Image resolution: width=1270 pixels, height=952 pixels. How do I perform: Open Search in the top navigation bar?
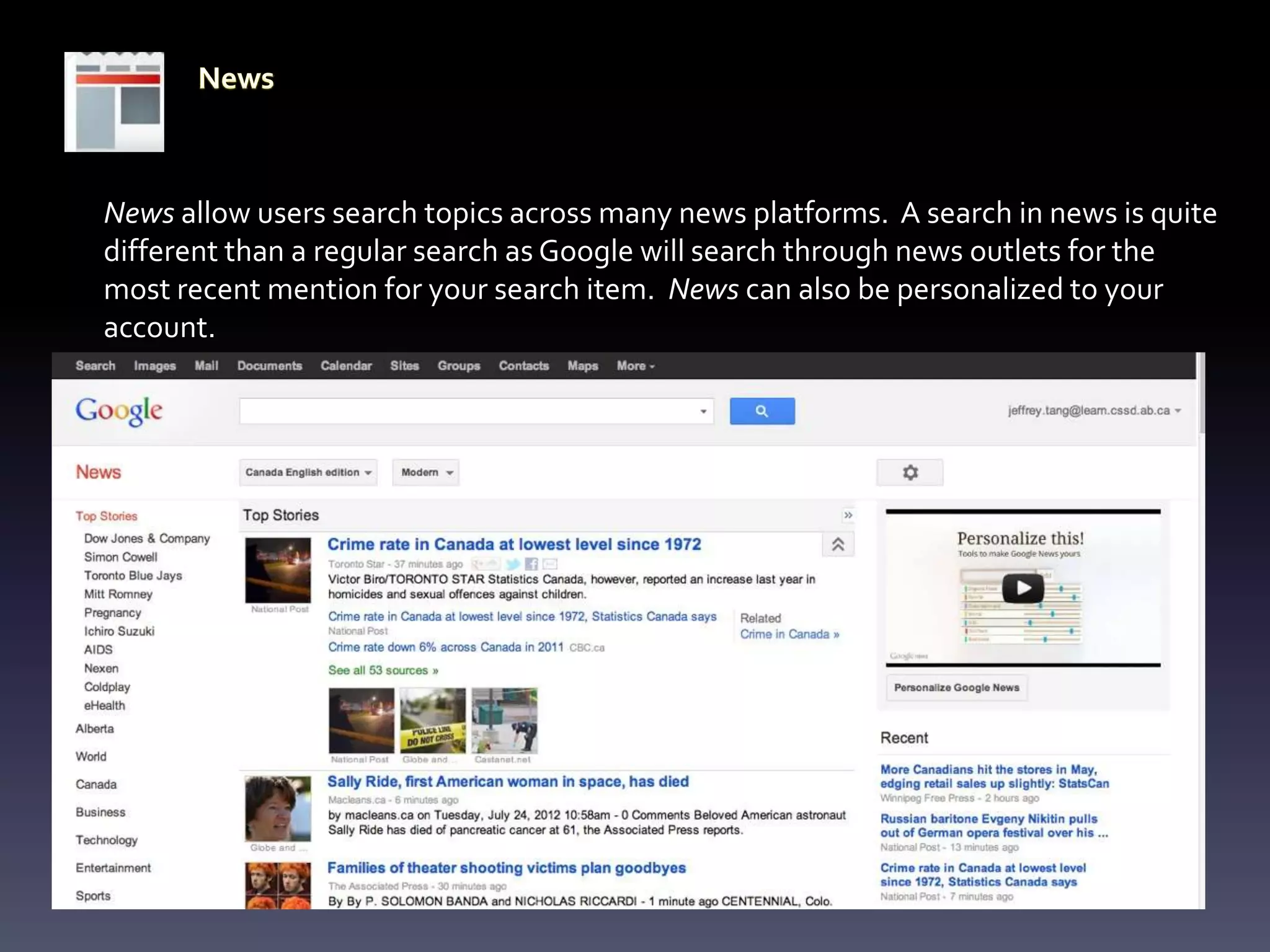[x=95, y=366]
